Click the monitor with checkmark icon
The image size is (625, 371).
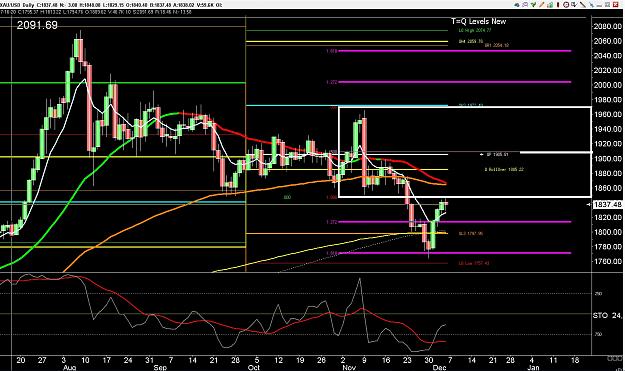click(x=574, y=5)
